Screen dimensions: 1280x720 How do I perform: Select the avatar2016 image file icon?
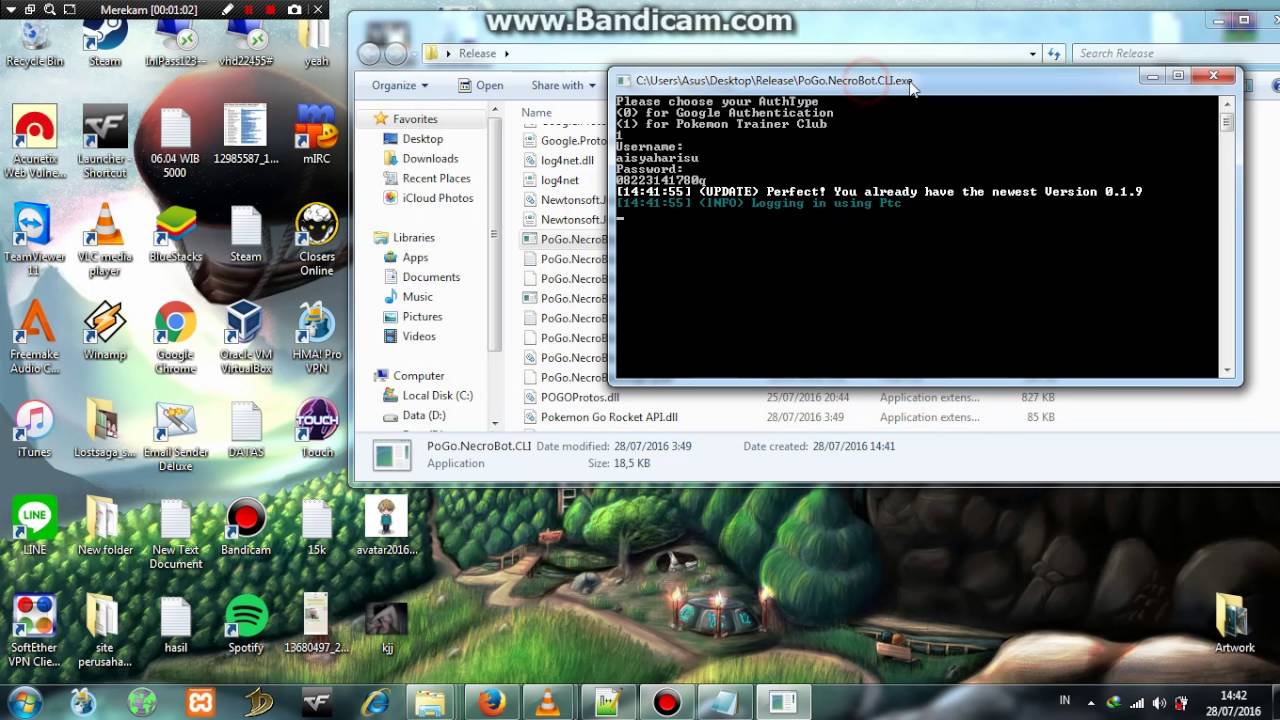pyautogui.click(x=387, y=526)
